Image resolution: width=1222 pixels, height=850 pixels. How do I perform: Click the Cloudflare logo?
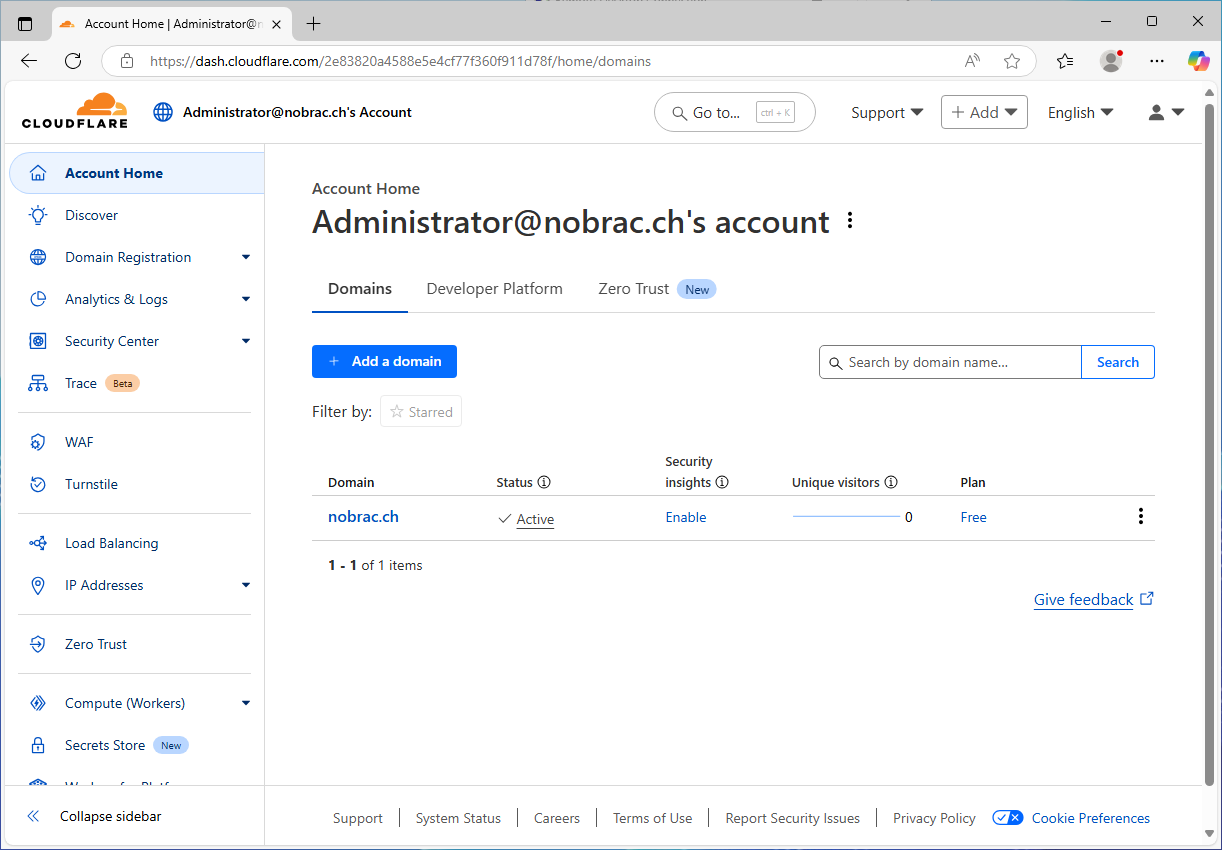pos(75,111)
